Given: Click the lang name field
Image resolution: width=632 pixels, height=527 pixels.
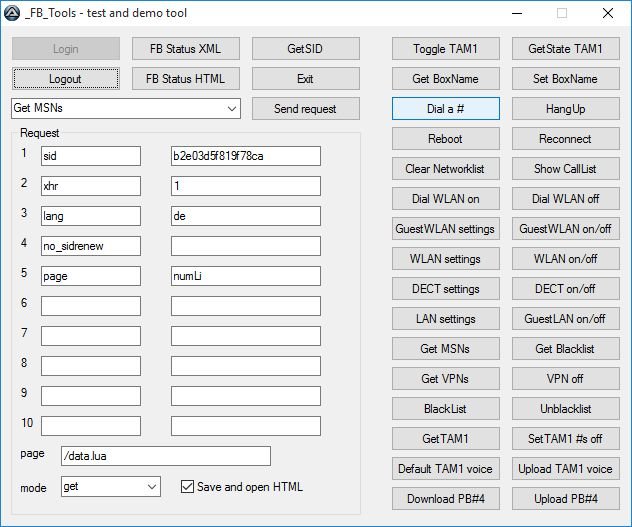Looking at the screenshot, I should point(91,216).
